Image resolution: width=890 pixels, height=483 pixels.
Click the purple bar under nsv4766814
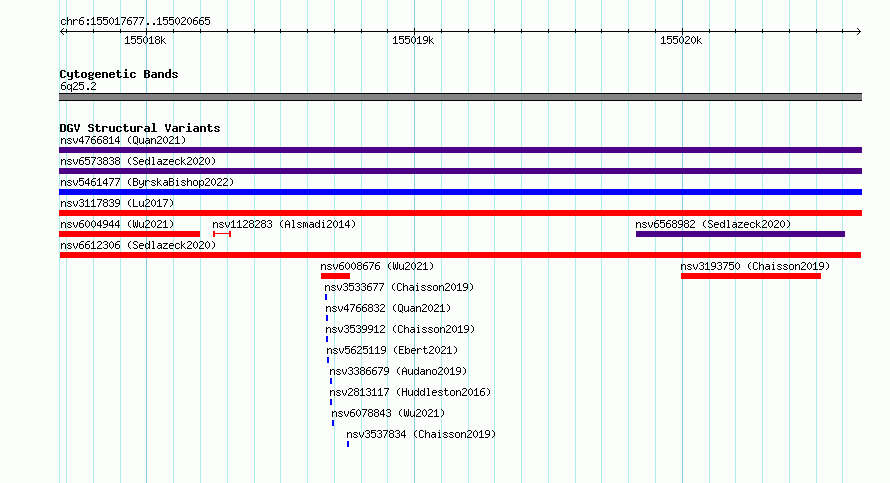[460, 150]
